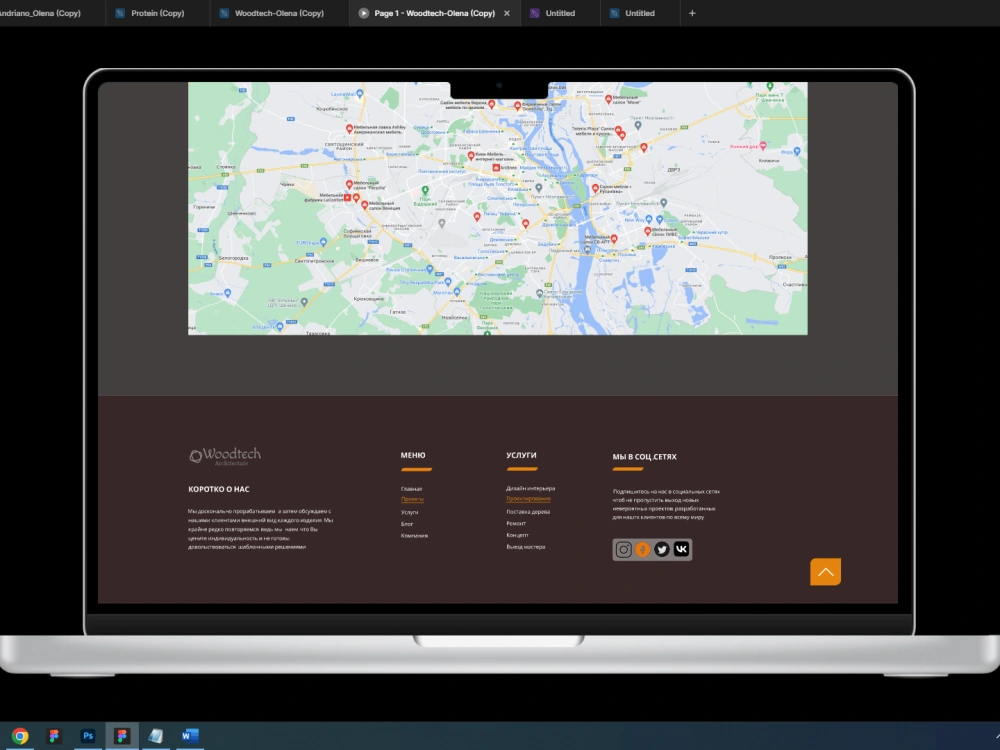This screenshot has width=1000, height=750.
Task: Open the Word icon in the taskbar
Action: tap(189, 736)
